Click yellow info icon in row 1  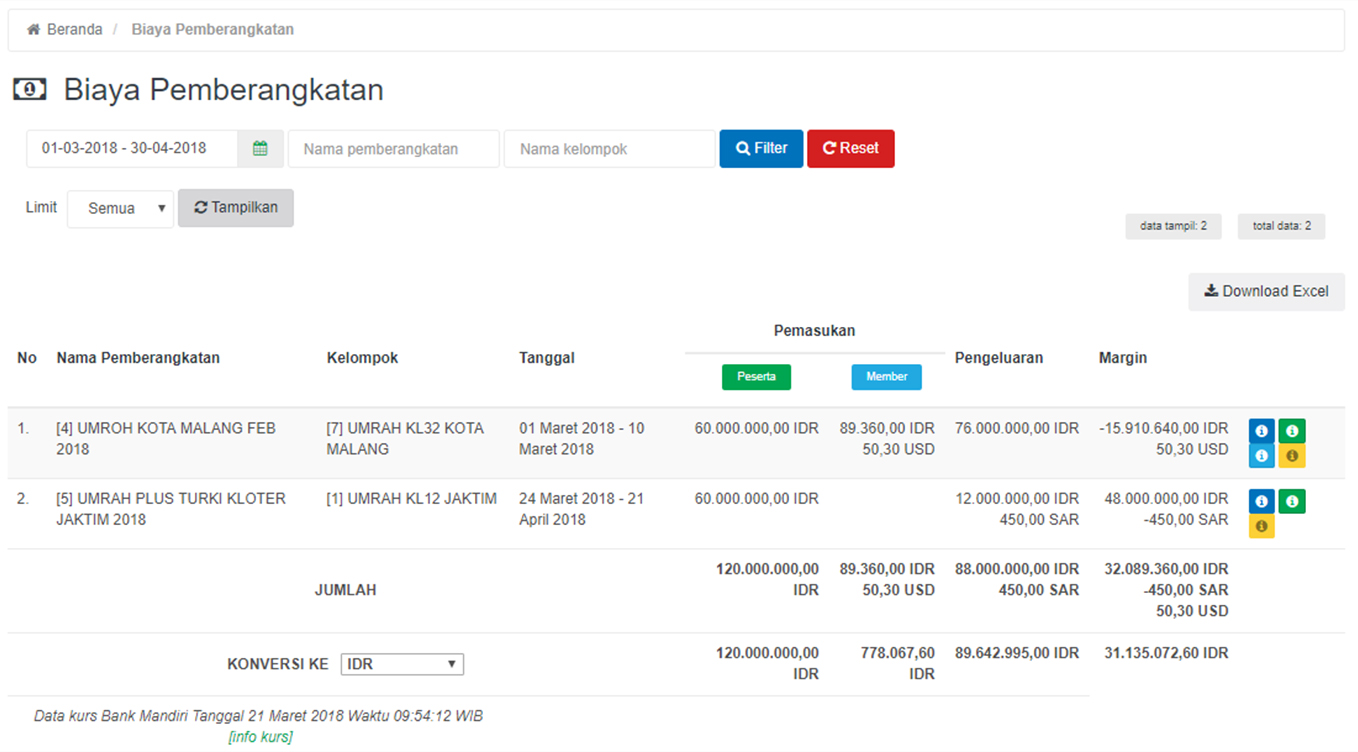1292,456
